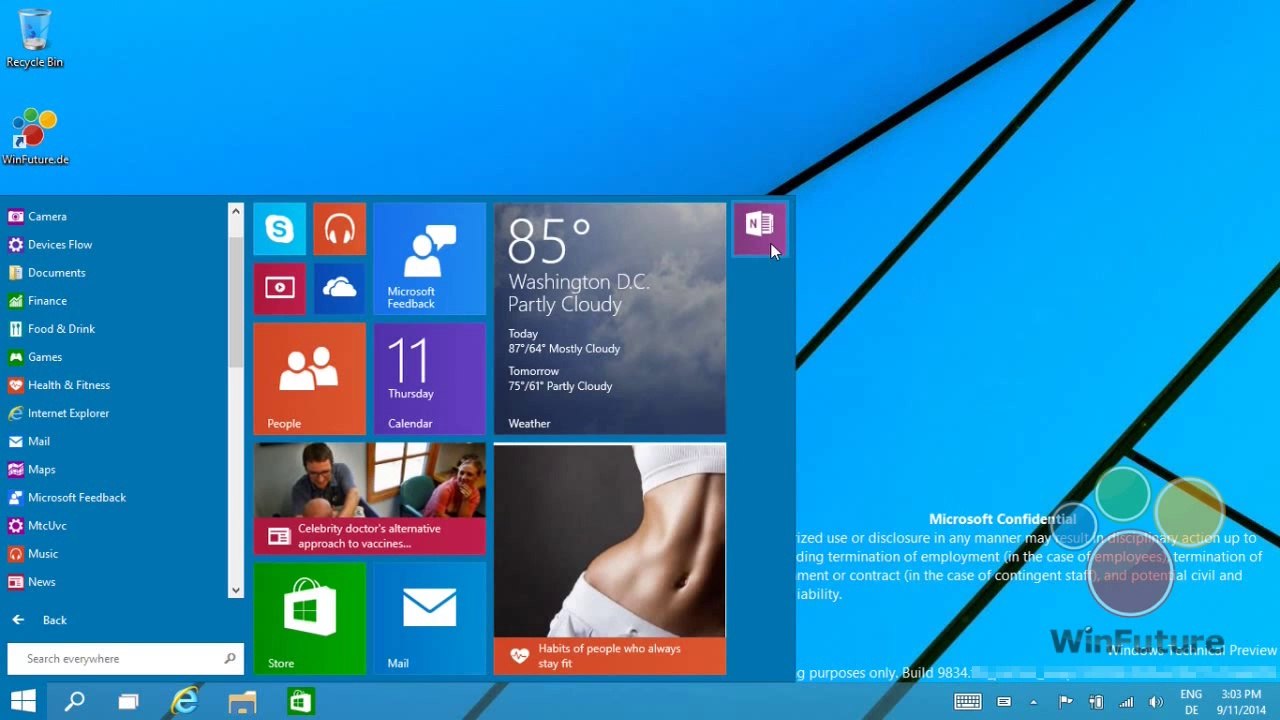Open the Weather tile for Washington D.C.
This screenshot has width=1280, height=720.
coord(609,319)
